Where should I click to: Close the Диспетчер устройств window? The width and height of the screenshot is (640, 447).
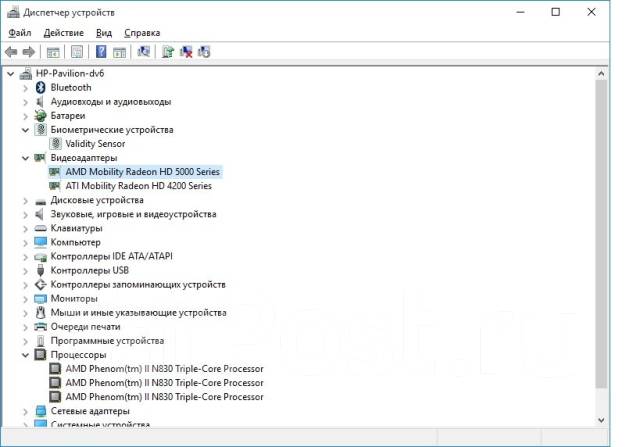click(x=591, y=12)
